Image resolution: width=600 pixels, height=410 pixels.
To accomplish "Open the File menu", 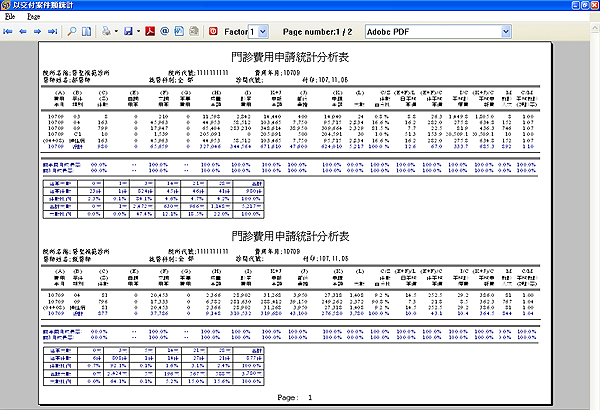I will [x=10, y=18].
